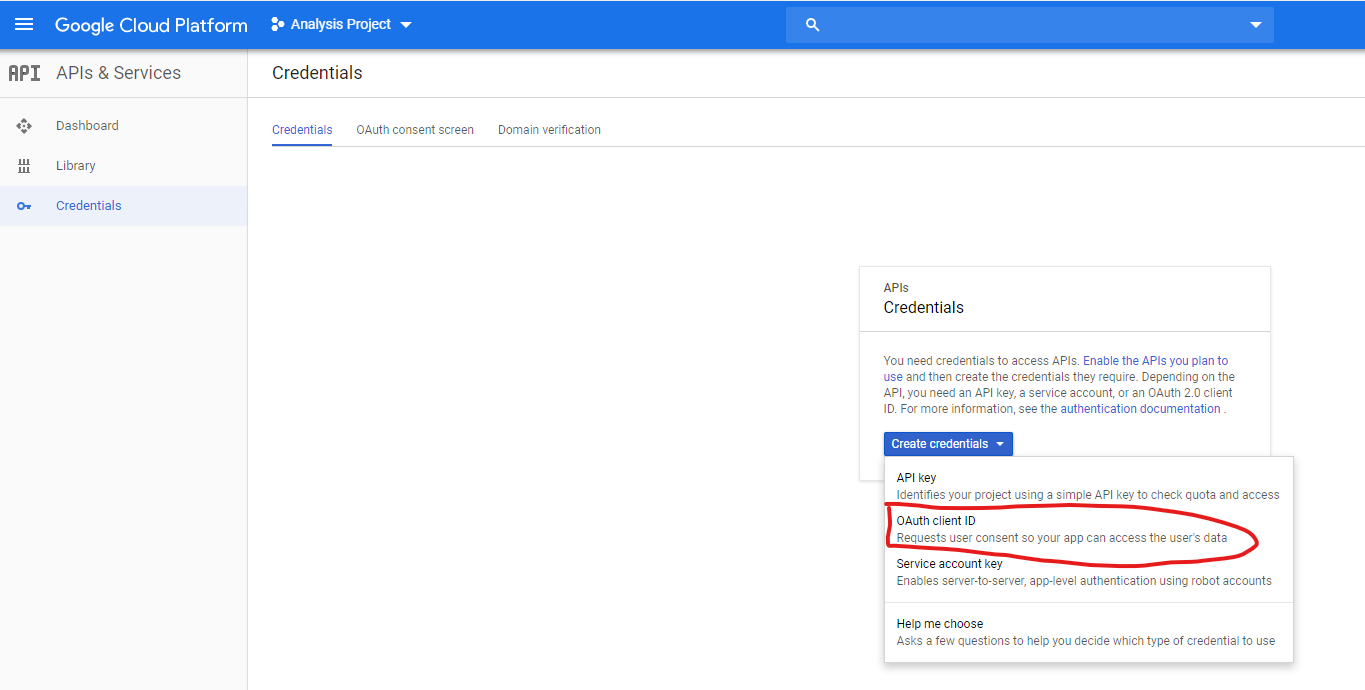Screen dimensions: 1365x690
Task: Switch to Domain verification tab
Action: click(549, 130)
